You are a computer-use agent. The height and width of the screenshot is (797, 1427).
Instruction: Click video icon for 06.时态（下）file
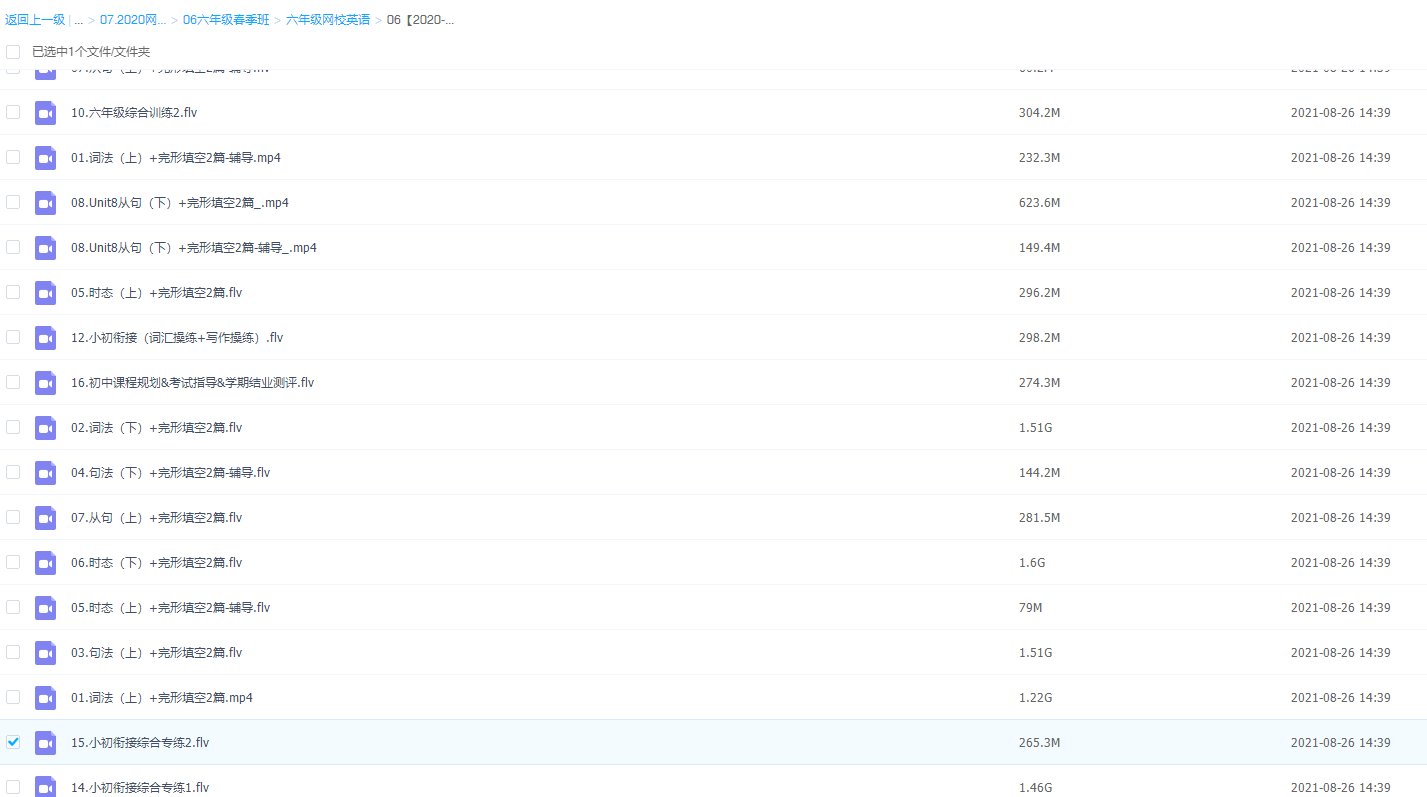tap(45, 563)
